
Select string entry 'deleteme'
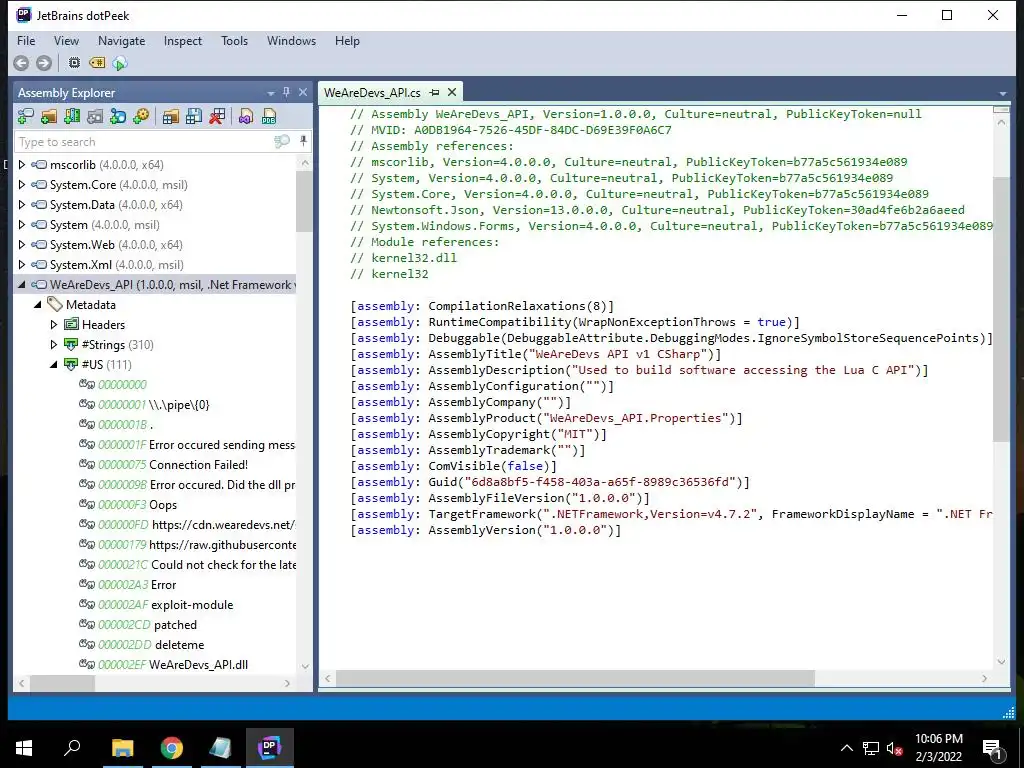pos(180,645)
